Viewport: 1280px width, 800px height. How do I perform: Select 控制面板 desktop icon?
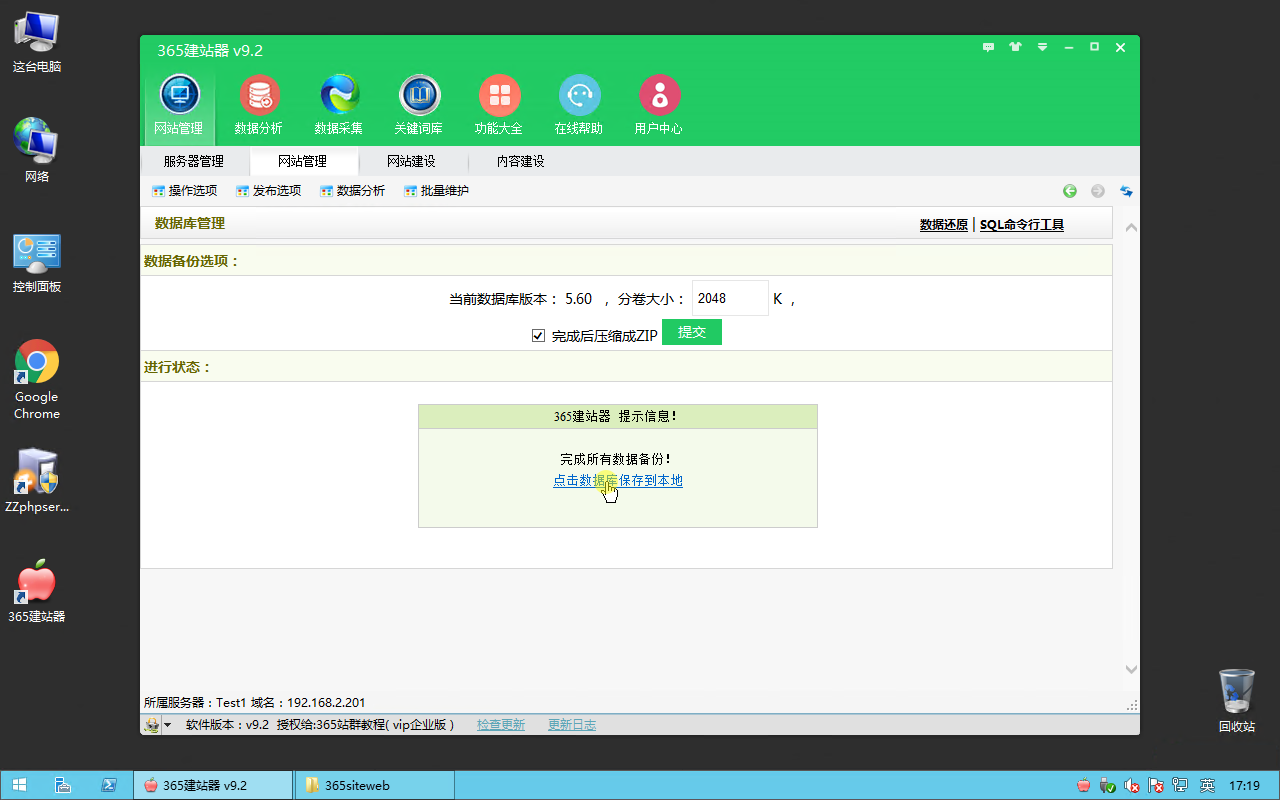click(x=37, y=263)
